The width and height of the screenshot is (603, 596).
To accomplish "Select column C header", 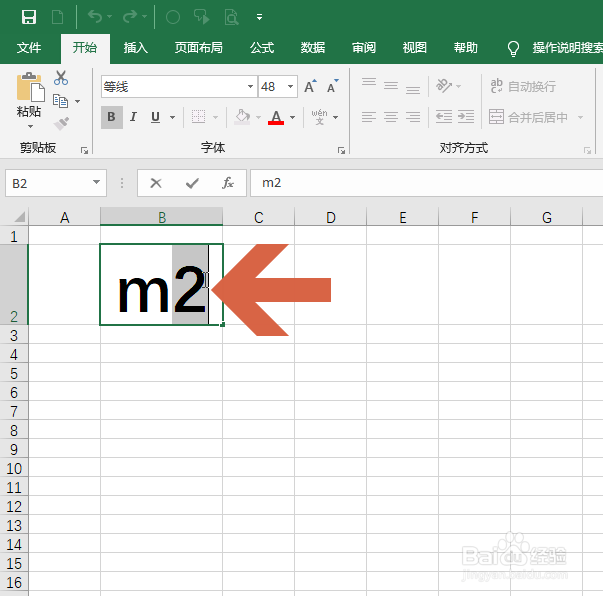I will pyautogui.click(x=258, y=217).
